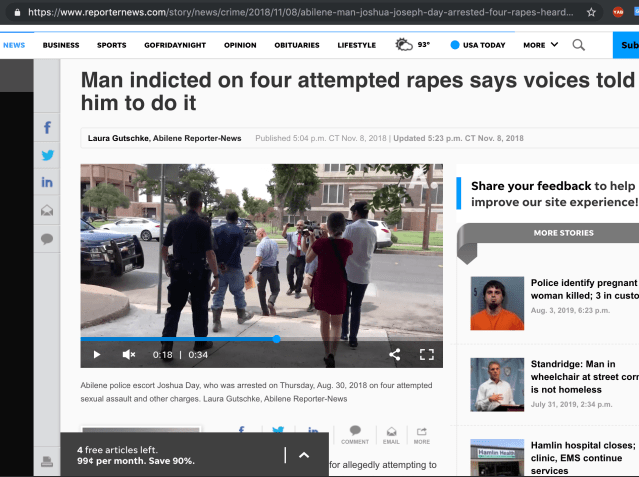Unmute the video audio
639x477 pixels.
coord(129,355)
